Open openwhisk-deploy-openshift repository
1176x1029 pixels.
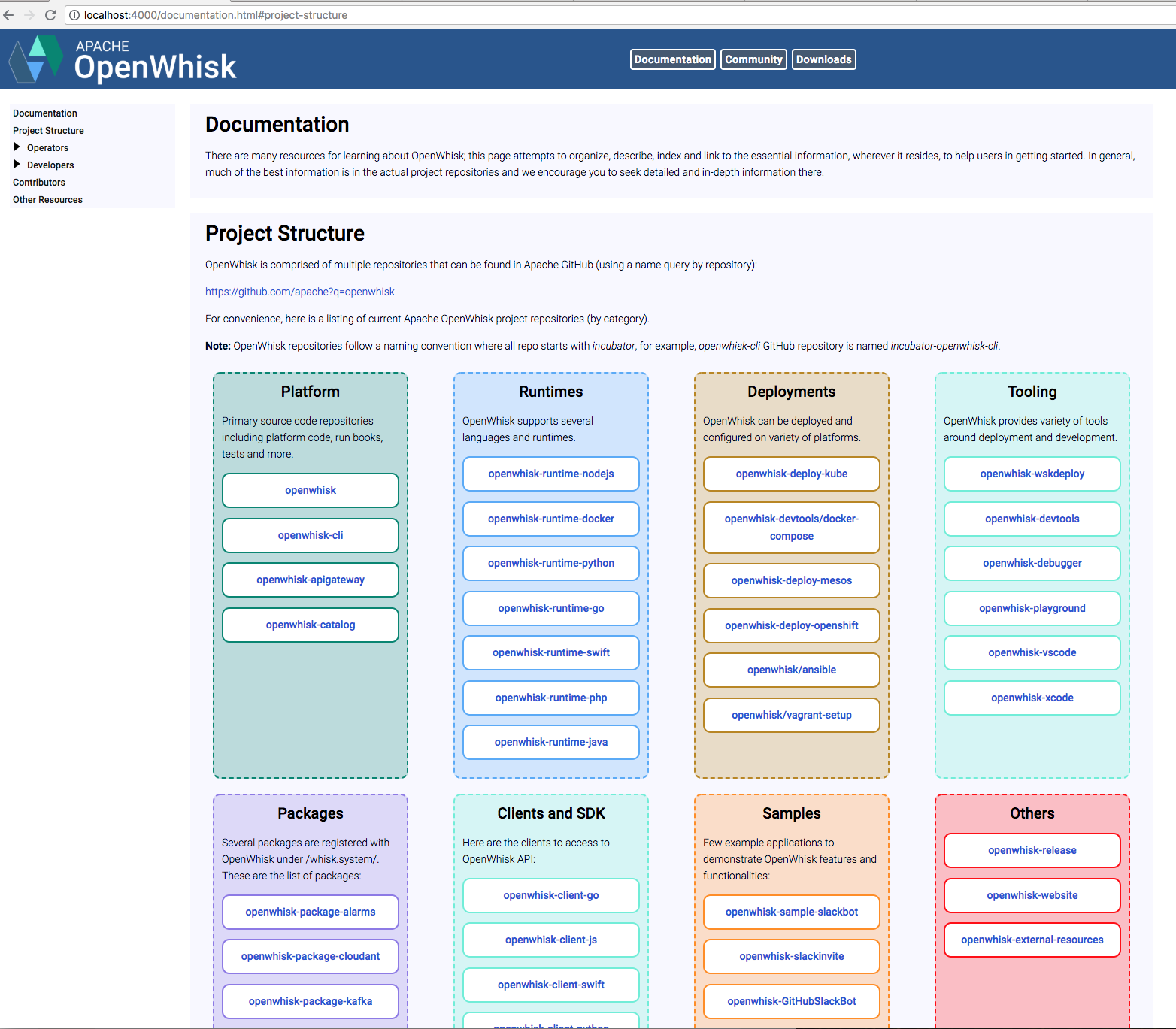(792, 625)
